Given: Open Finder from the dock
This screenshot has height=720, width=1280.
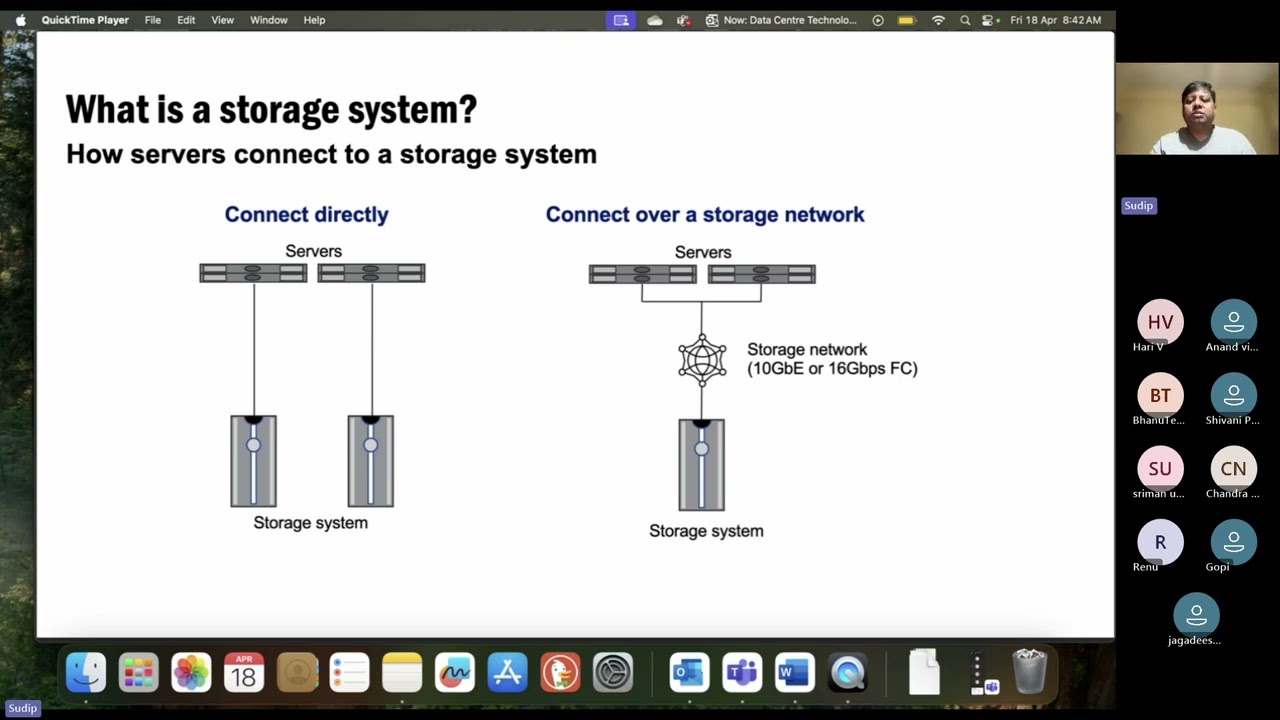Looking at the screenshot, I should pyautogui.click(x=86, y=672).
